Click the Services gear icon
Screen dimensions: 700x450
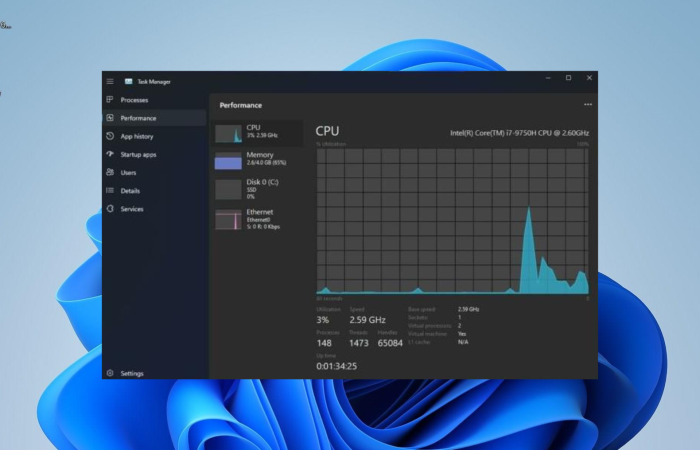click(x=110, y=208)
